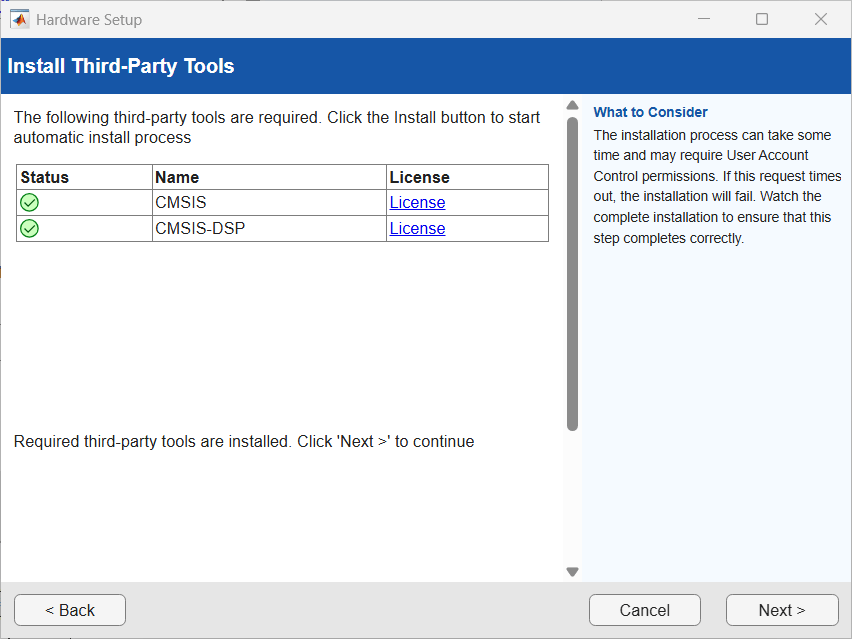Open the License link for CMSIS-DSP
This screenshot has height=639, width=852.
click(417, 229)
